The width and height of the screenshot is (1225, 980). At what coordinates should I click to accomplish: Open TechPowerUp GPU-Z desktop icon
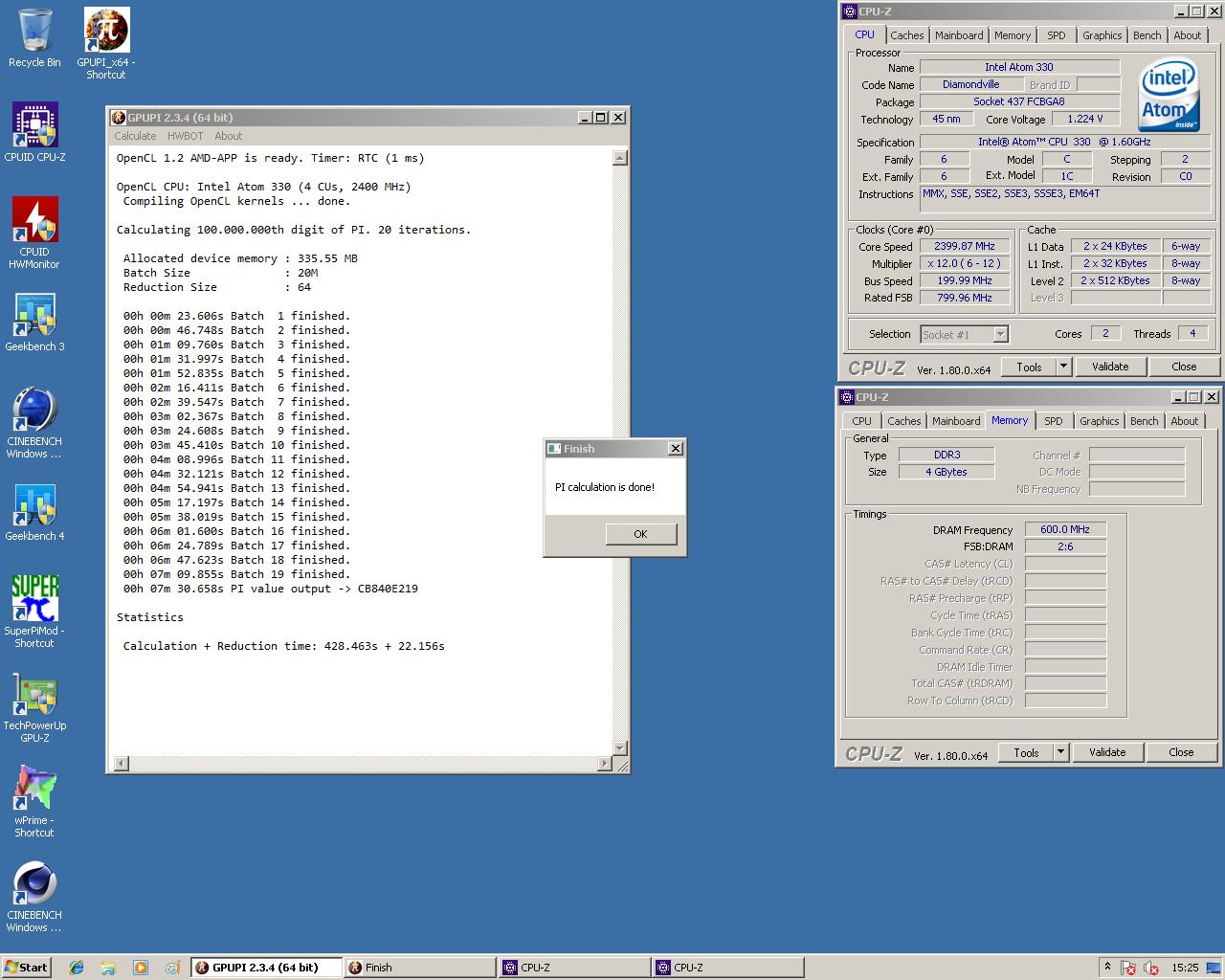click(34, 706)
